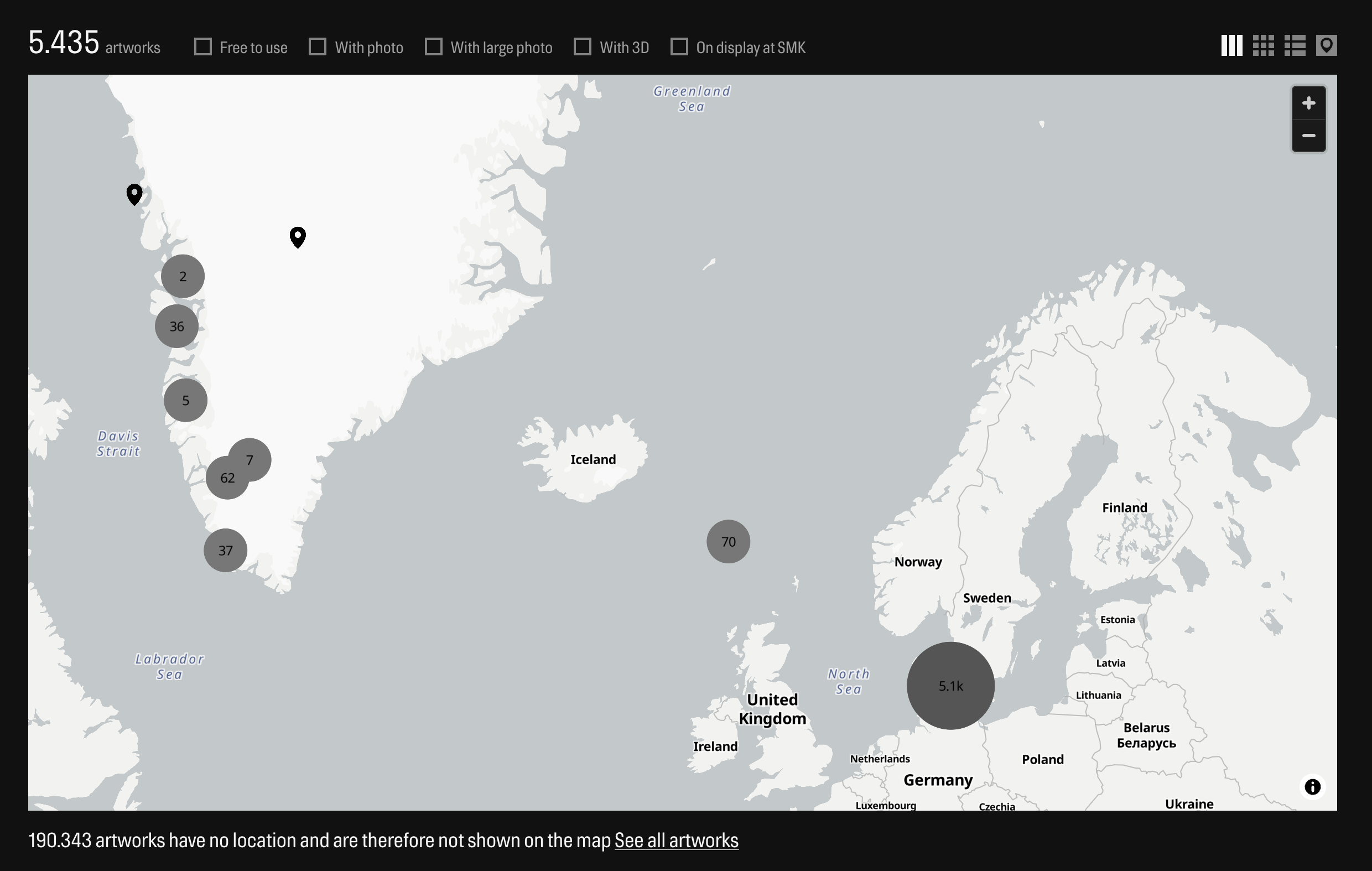Switch to list view icon

[x=1295, y=45]
